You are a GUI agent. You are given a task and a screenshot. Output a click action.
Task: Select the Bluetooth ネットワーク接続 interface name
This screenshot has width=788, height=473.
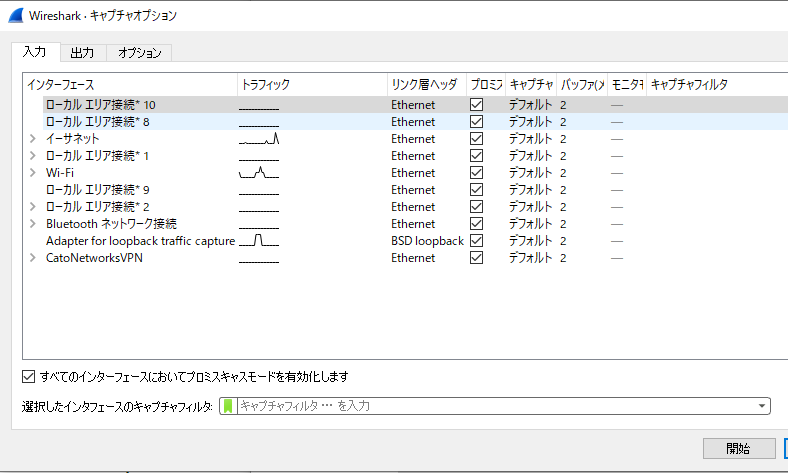111,224
